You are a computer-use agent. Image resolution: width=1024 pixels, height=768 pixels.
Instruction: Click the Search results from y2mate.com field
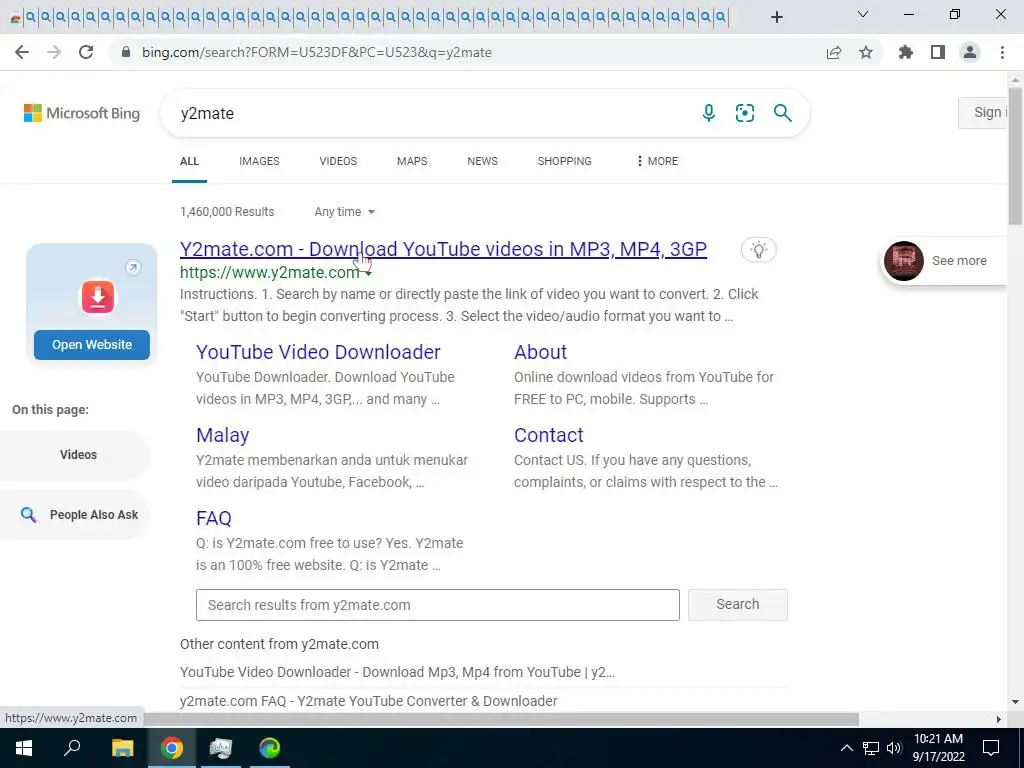(438, 605)
